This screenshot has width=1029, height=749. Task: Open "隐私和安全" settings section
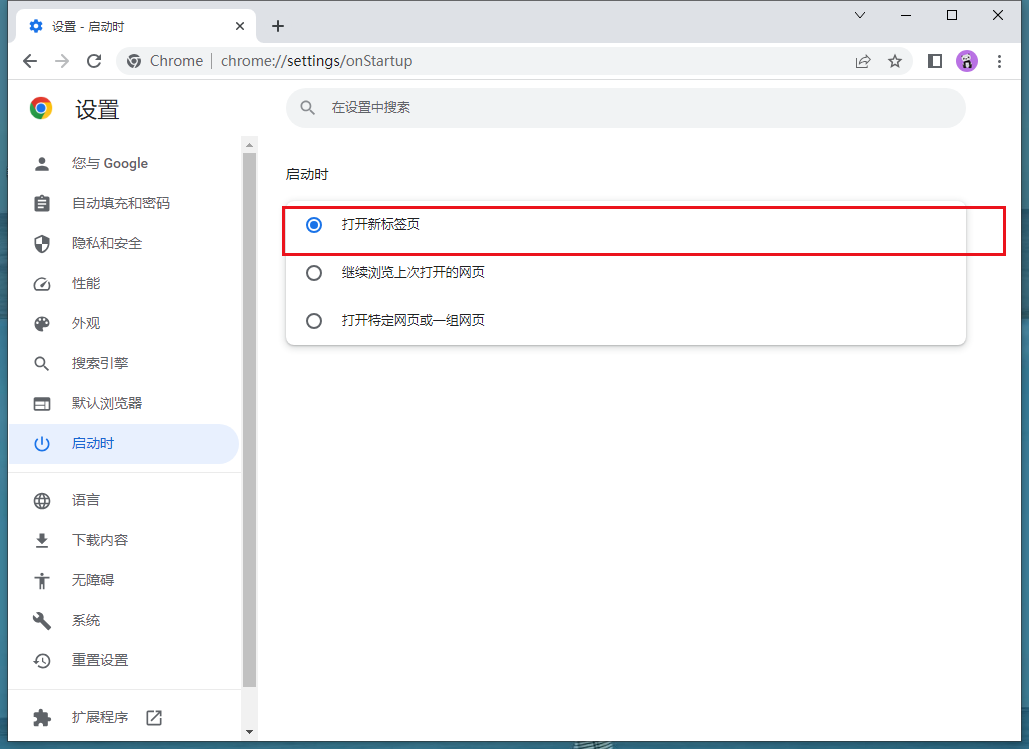(107, 243)
